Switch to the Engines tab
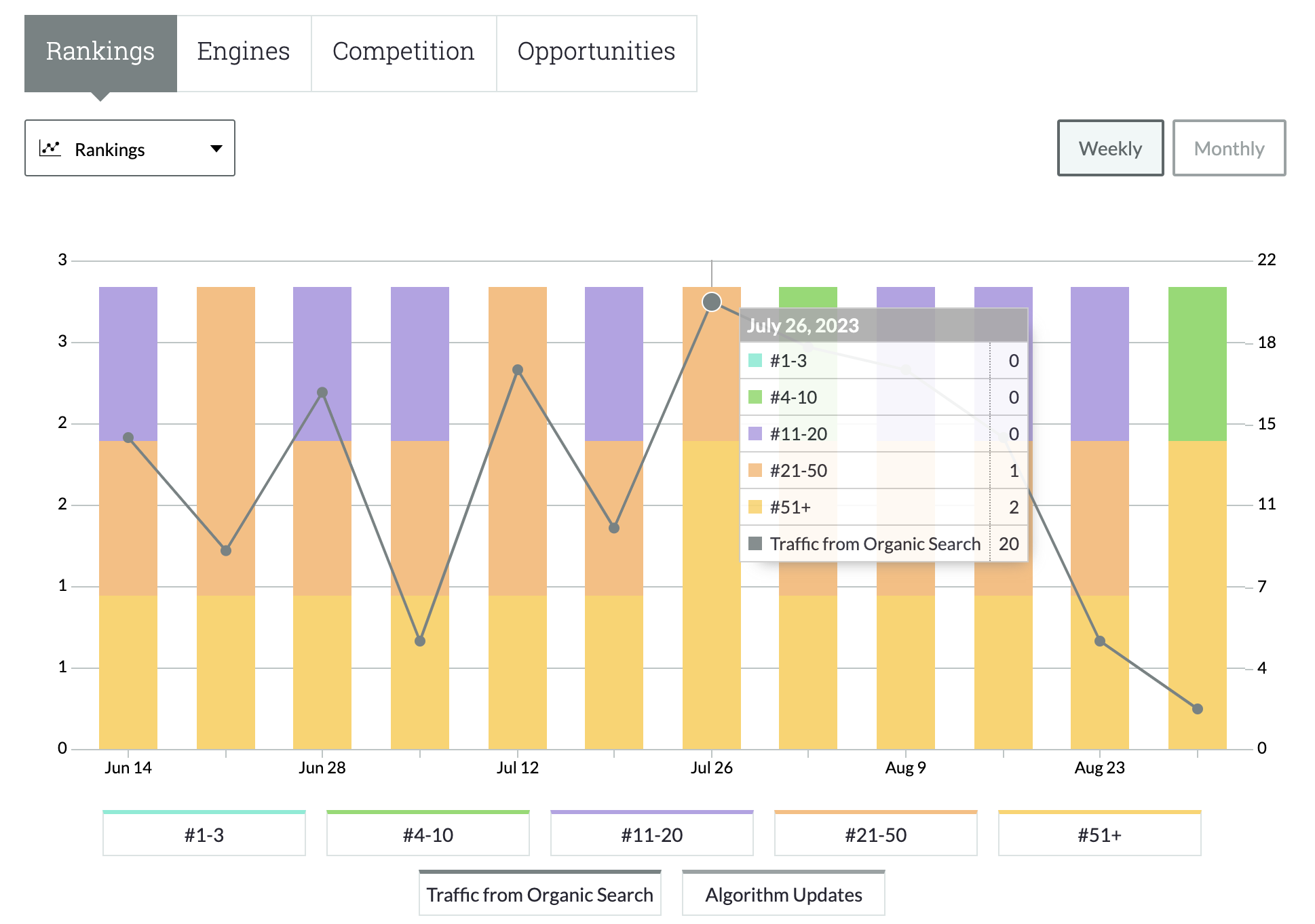 tap(244, 51)
